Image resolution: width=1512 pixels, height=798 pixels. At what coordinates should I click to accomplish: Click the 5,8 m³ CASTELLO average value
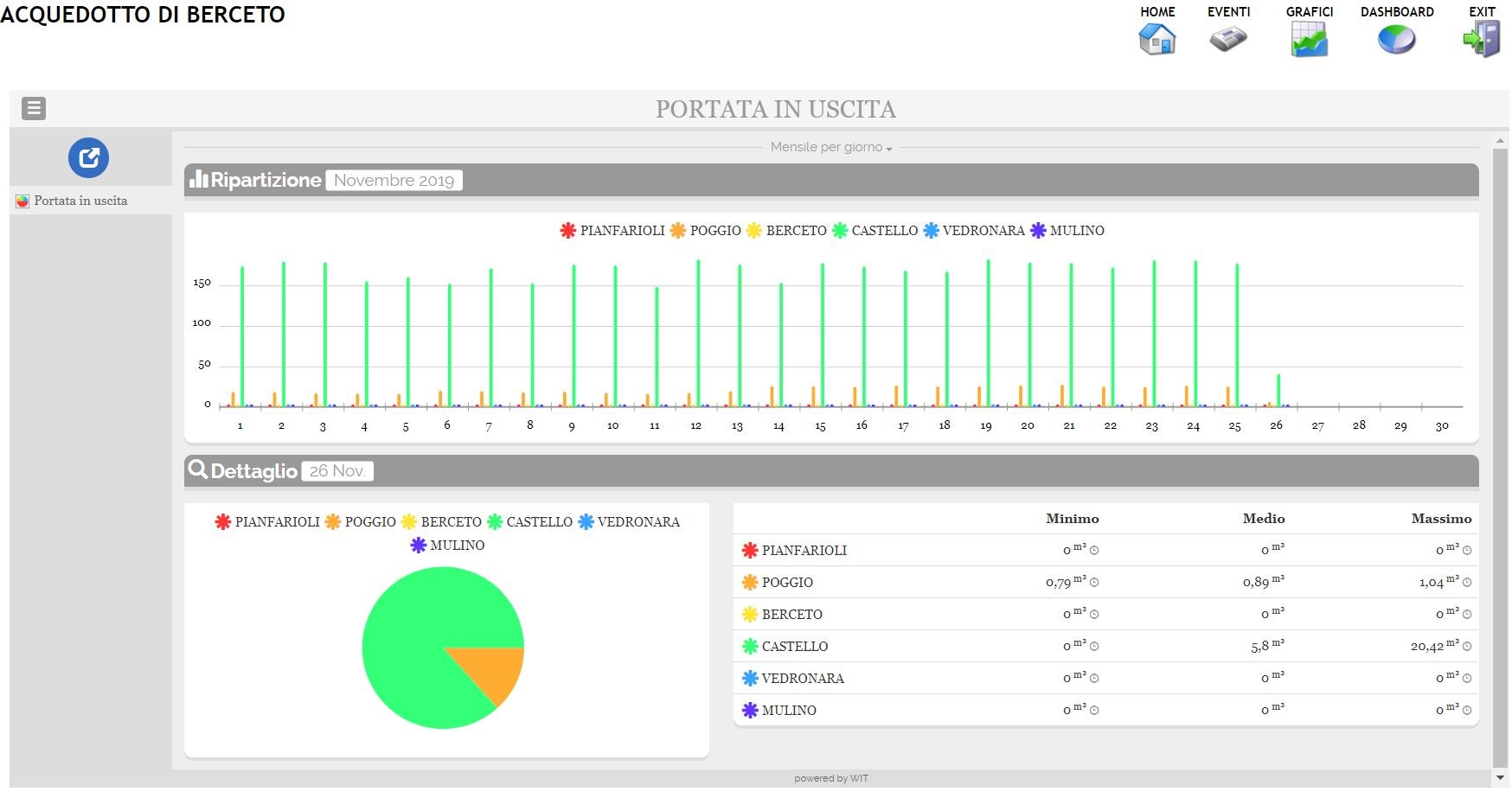[x=1268, y=646]
